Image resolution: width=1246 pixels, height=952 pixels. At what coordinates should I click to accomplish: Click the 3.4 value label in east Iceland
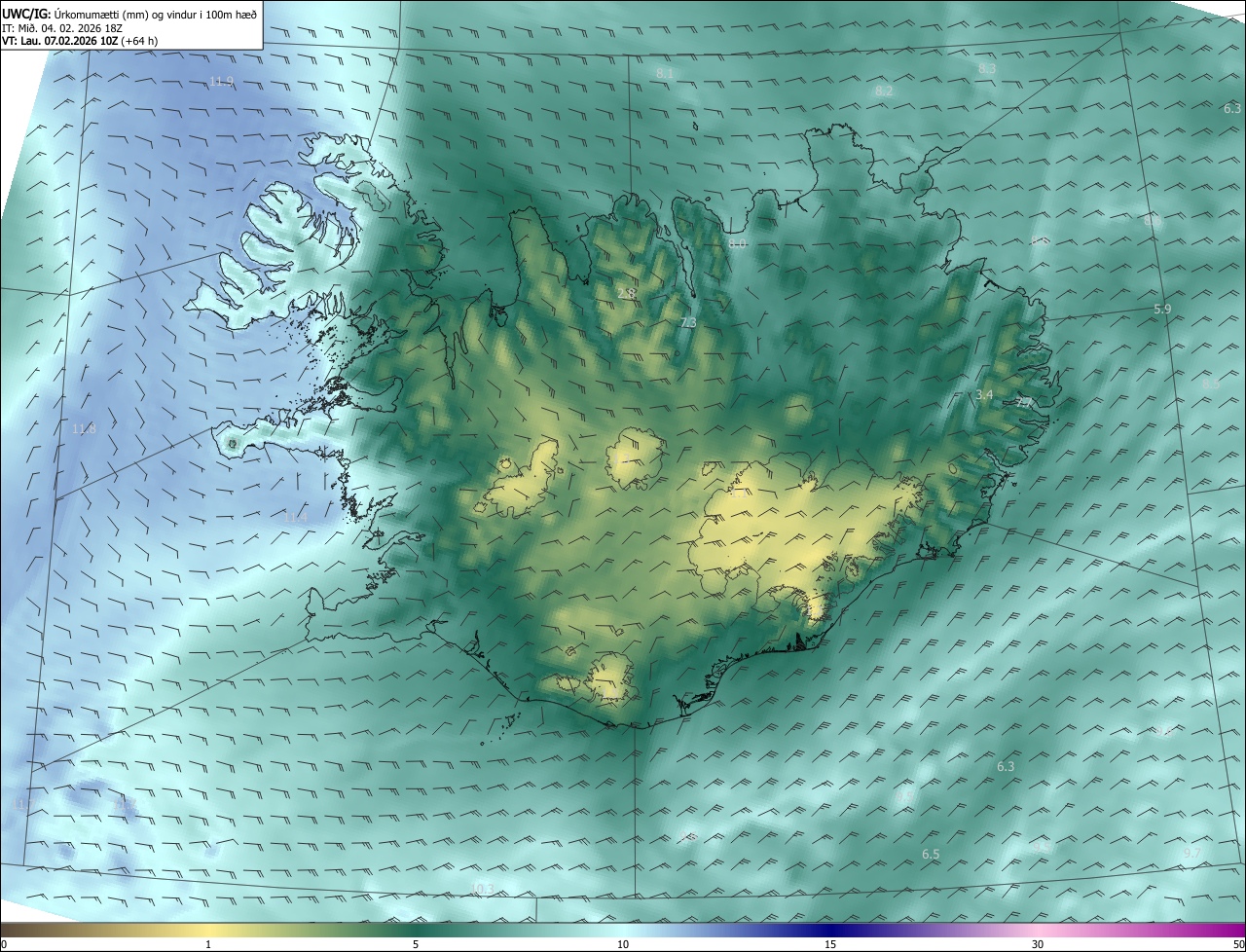tap(984, 394)
